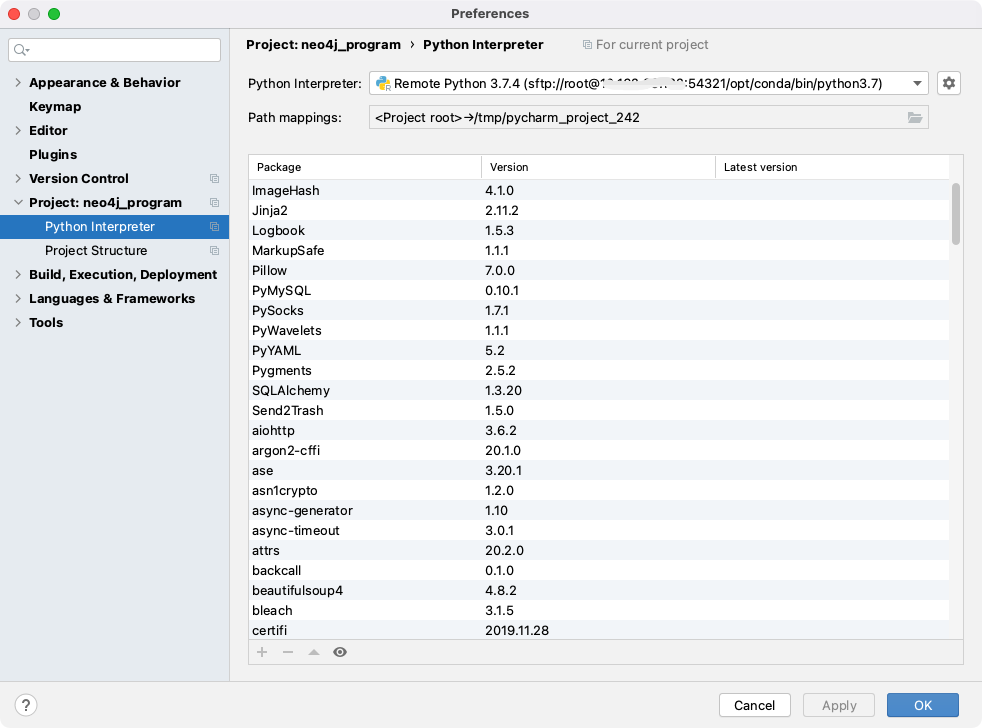Viewport: 982px width, 728px height.
Task: Focus the settings search field
Action: (114, 50)
